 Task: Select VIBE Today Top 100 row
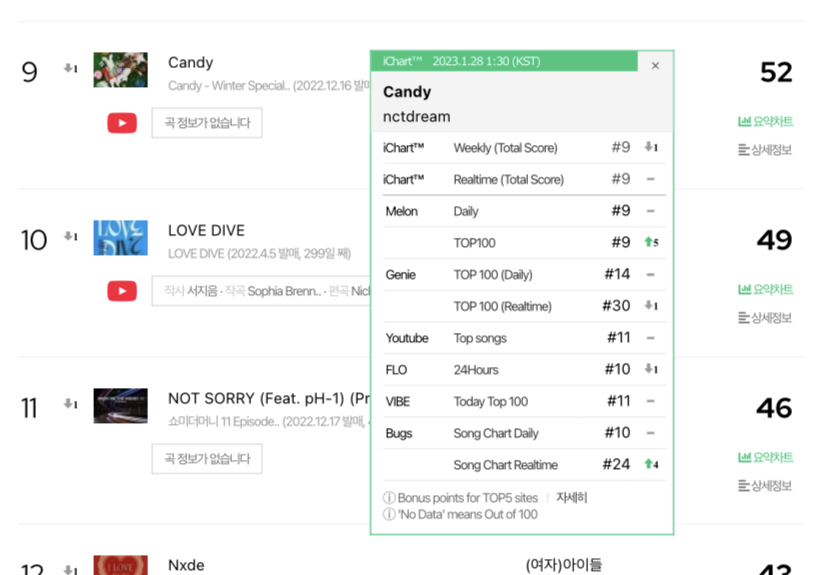point(524,401)
